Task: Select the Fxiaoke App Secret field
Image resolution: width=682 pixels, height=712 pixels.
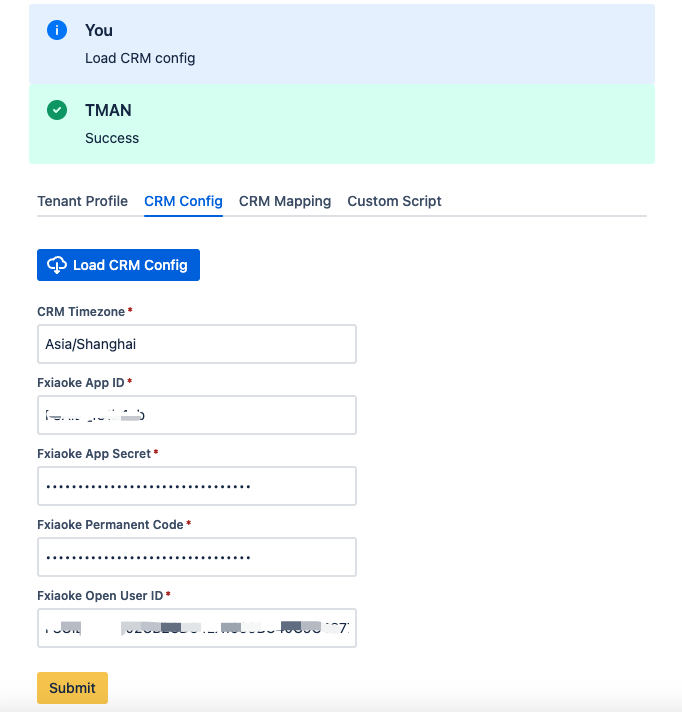Action: [197, 486]
